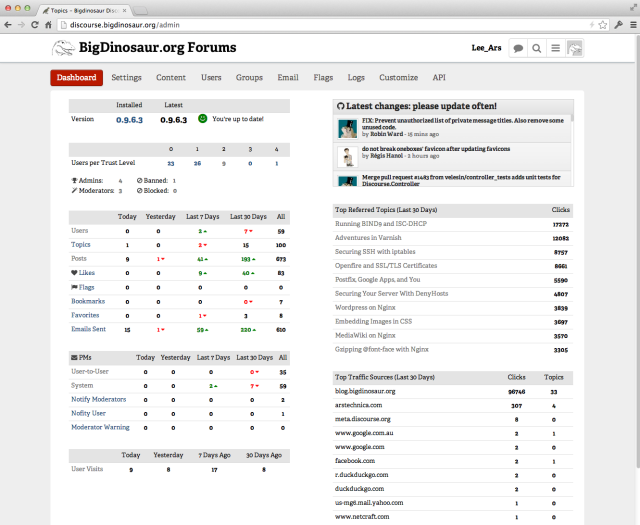The height and width of the screenshot is (525, 640).
Task: Click the meta.discourse.org traffic source row
Action: click(453, 419)
